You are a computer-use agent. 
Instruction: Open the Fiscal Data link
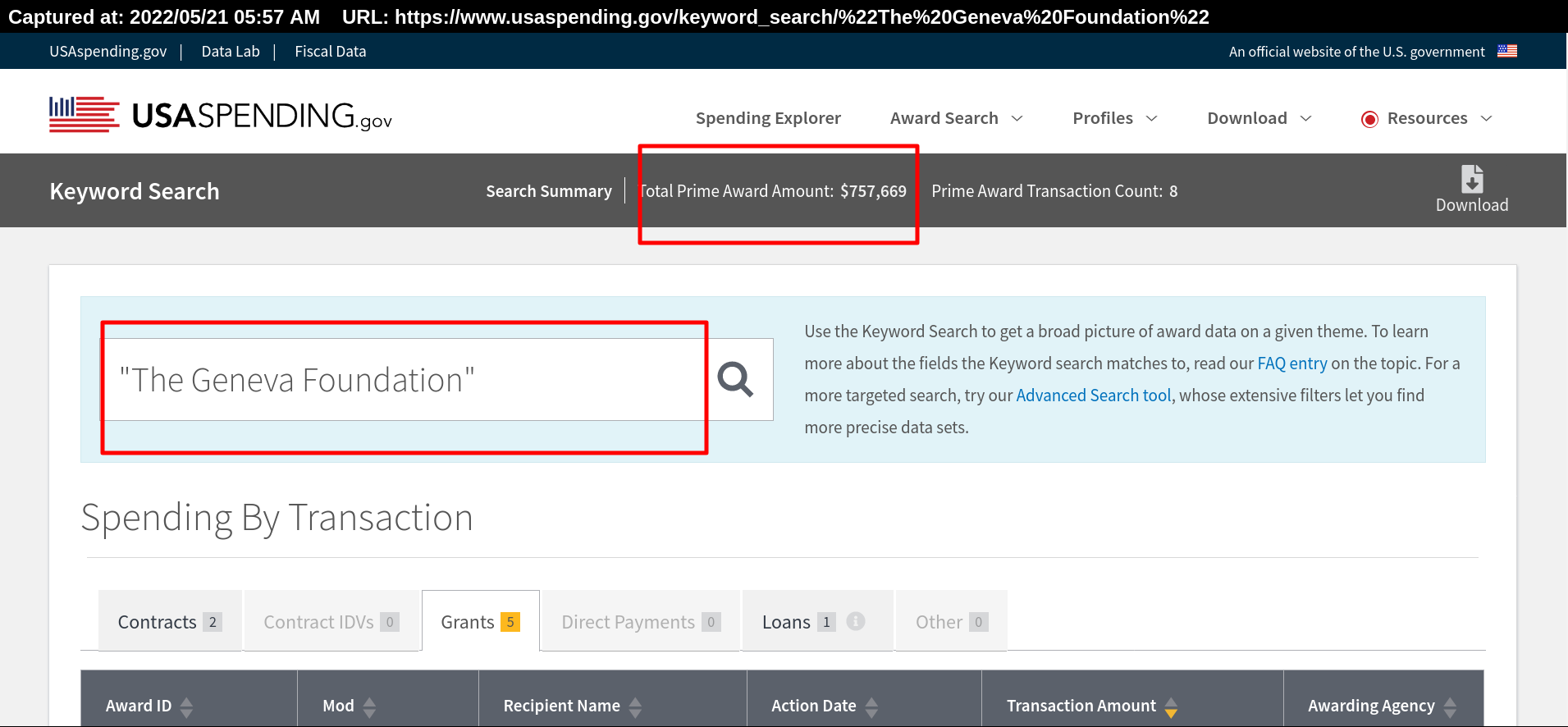point(331,51)
